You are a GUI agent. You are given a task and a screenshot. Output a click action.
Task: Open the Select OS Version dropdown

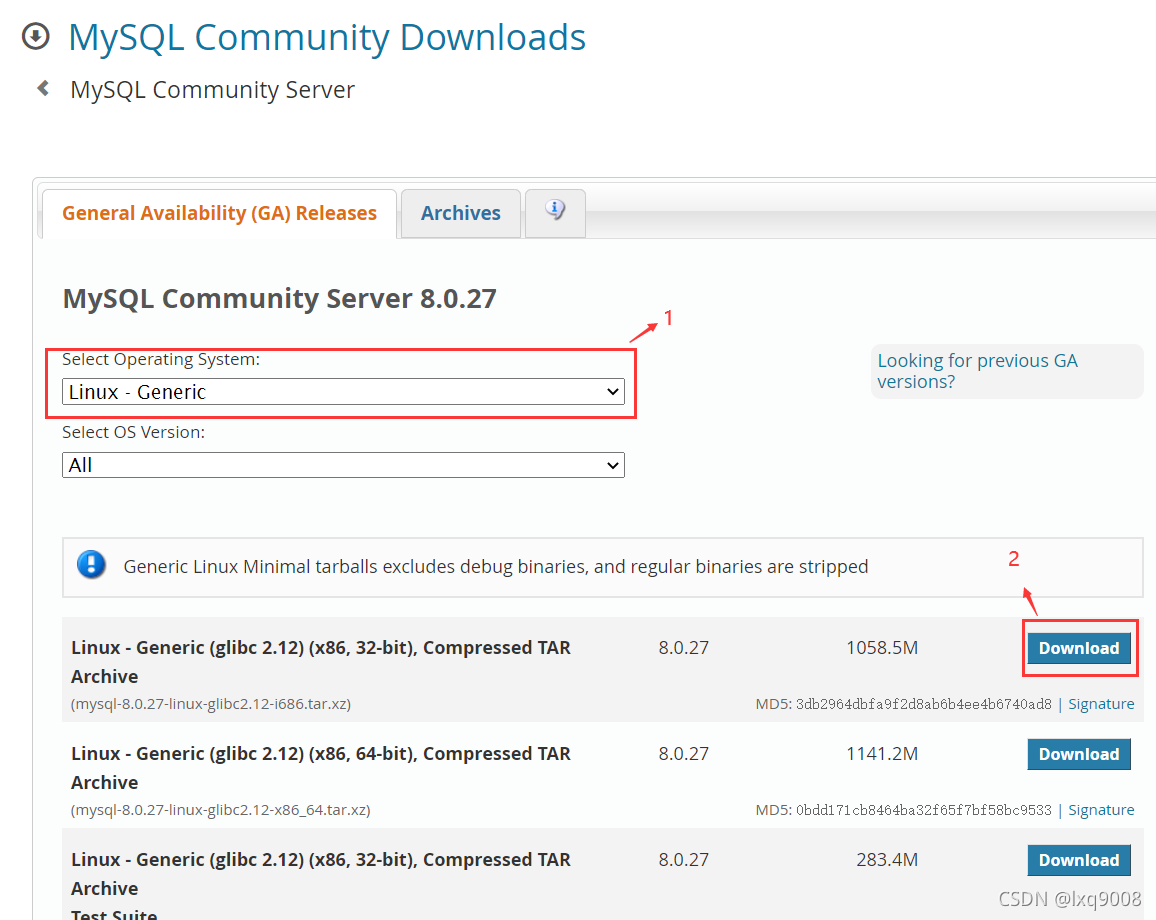click(x=343, y=465)
